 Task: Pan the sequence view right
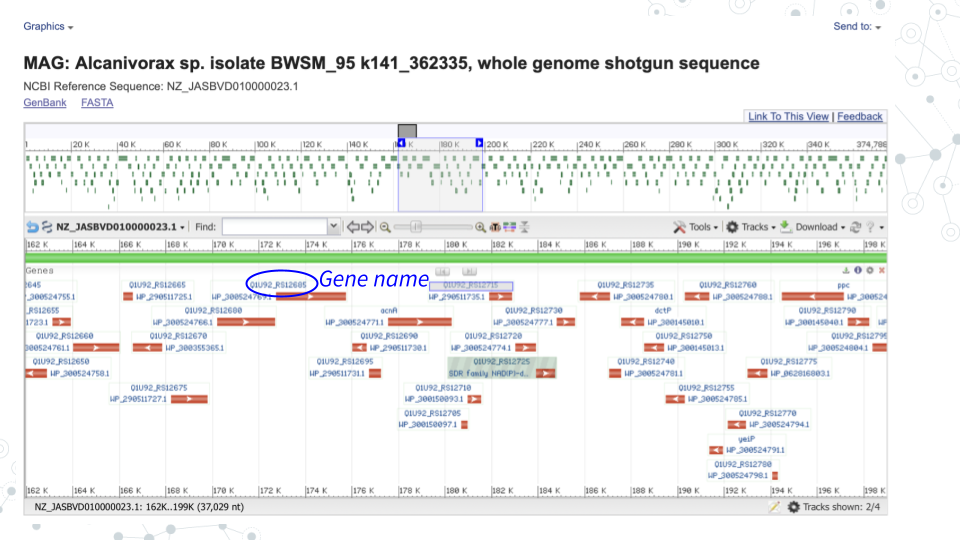coord(367,227)
